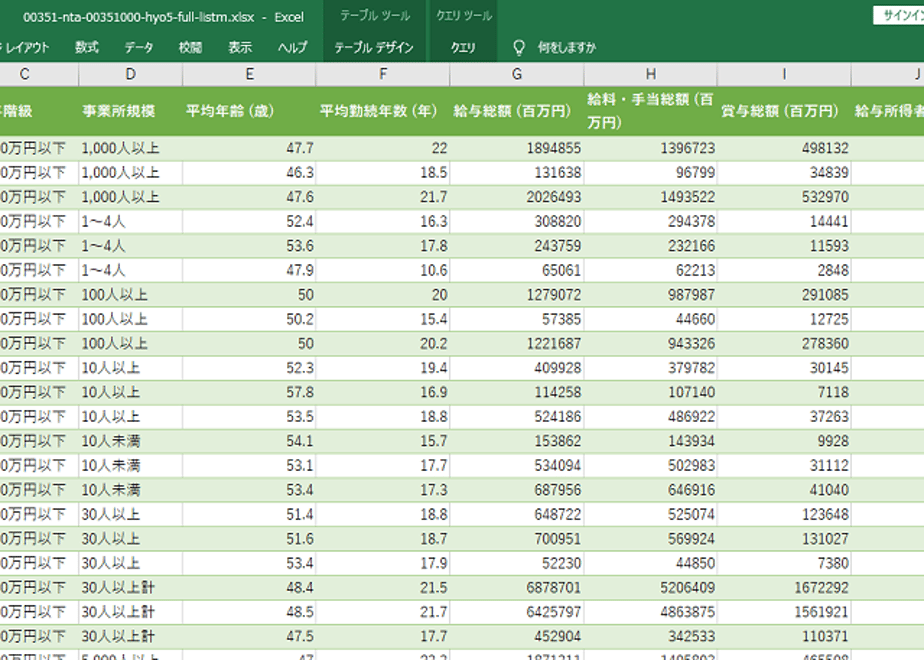Viewport: 924px width, 660px height.
Task: Click the cell showing 10.6 years
Action: pos(383,270)
